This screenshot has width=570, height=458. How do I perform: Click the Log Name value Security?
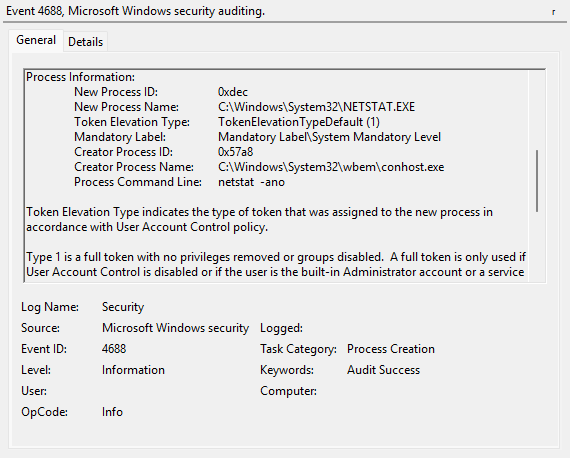click(123, 307)
